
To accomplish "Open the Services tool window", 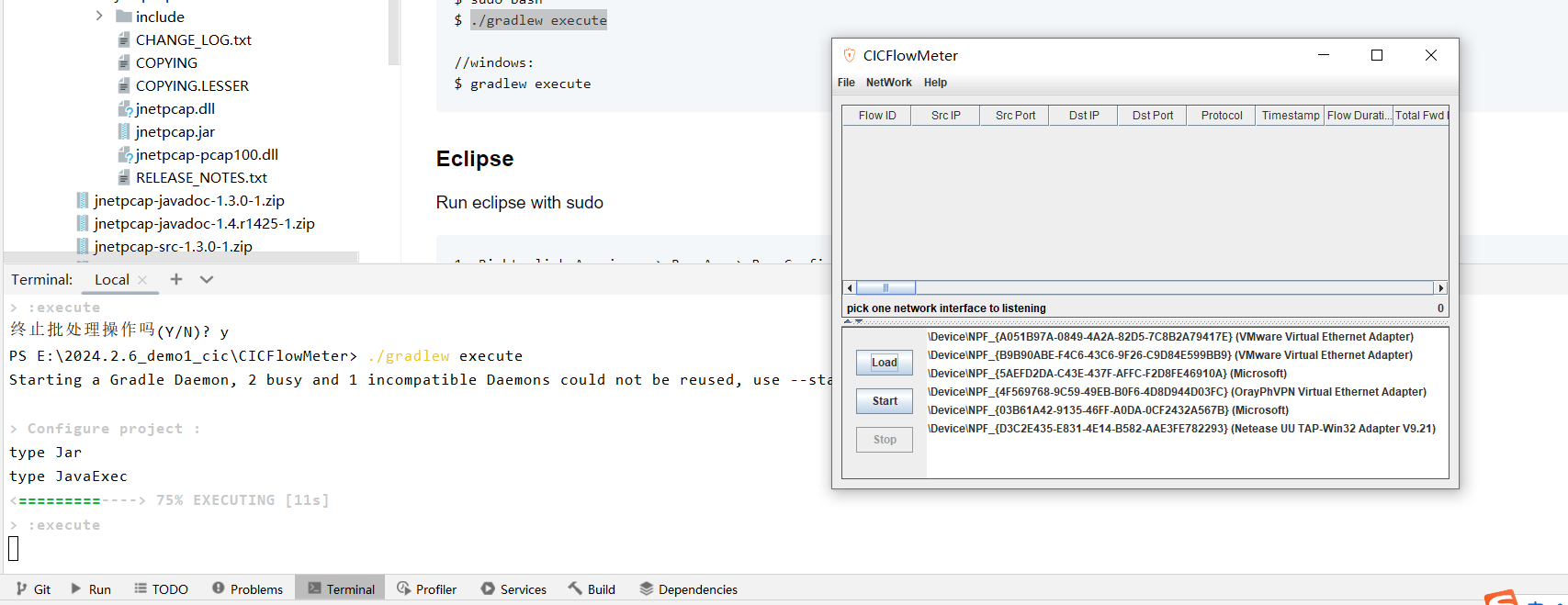I will tap(513, 589).
